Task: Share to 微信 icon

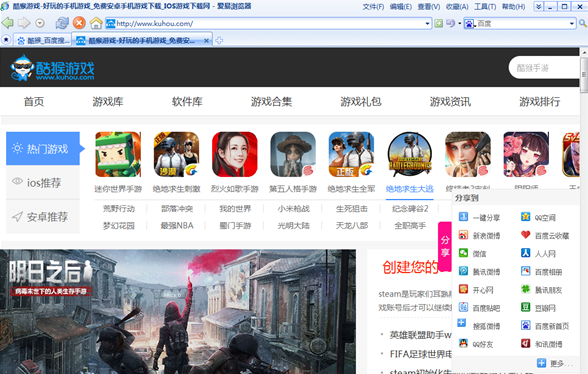Action: (x=464, y=253)
